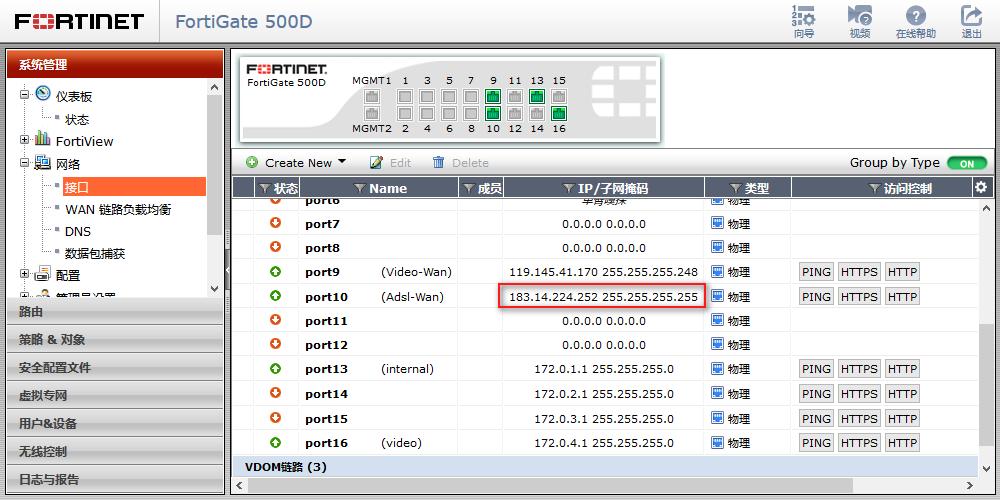Select port 13 on the faceplate diagram

pos(537,97)
